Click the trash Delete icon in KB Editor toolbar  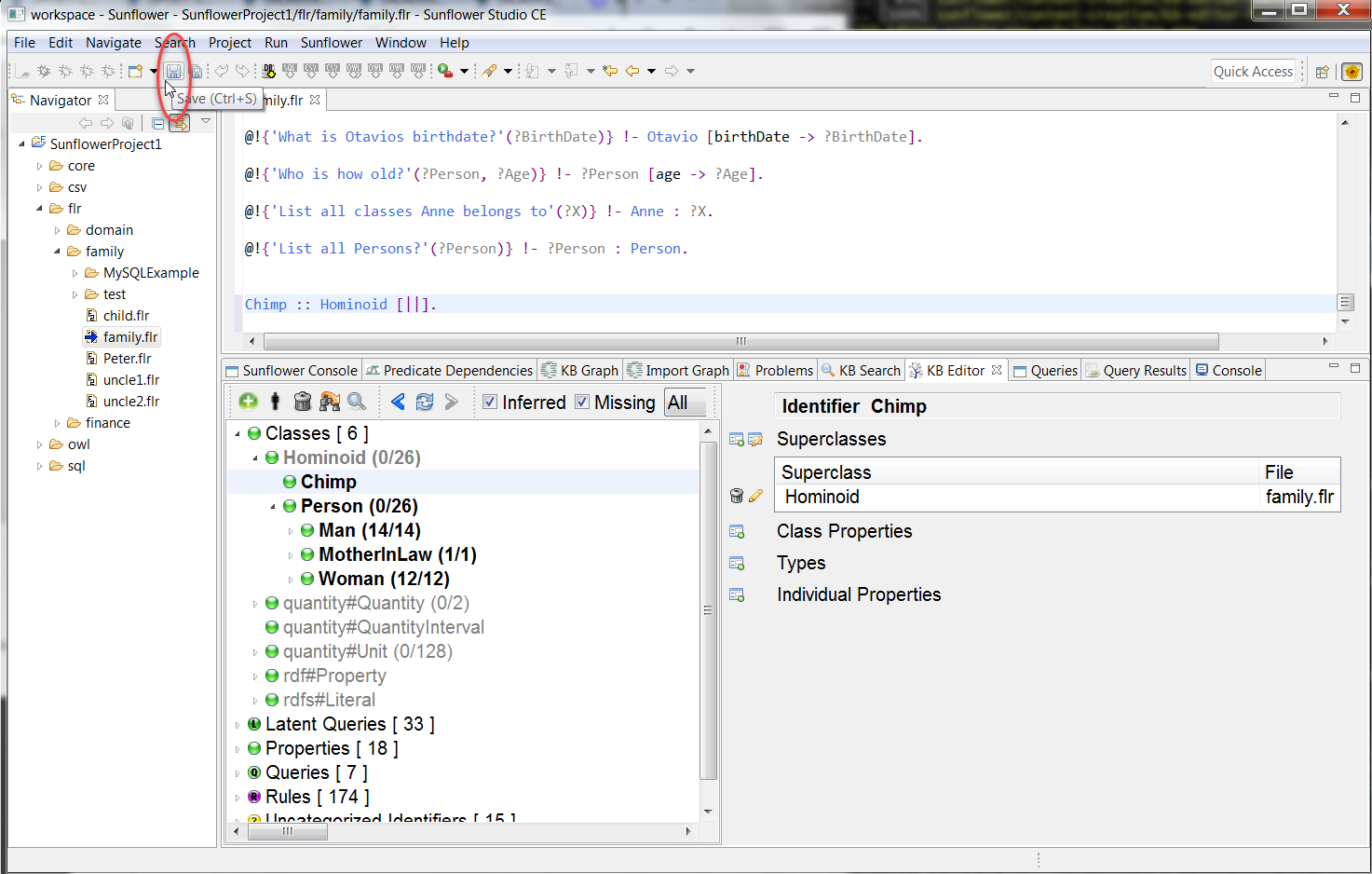click(302, 402)
